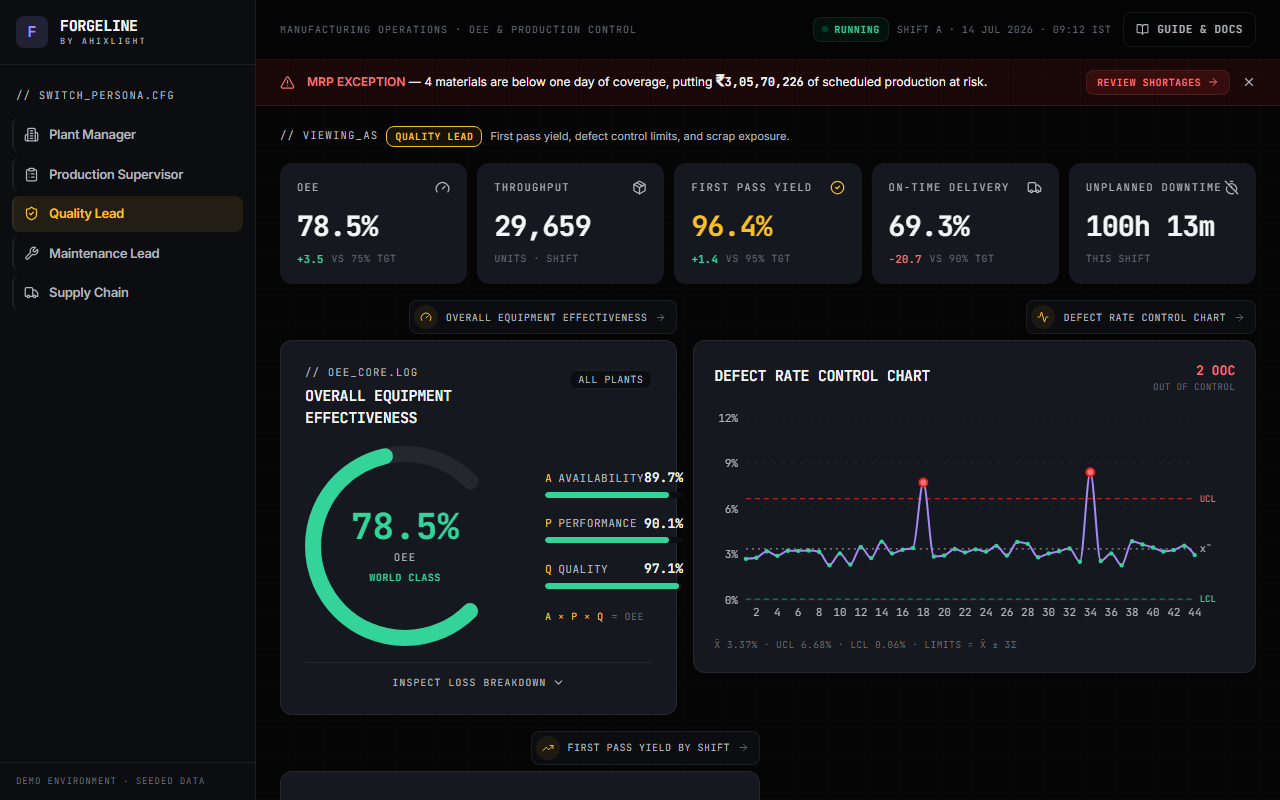Click the arrow on the Defect Rate Control Chart link
This screenshot has height=800, width=1280.
(1239, 317)
